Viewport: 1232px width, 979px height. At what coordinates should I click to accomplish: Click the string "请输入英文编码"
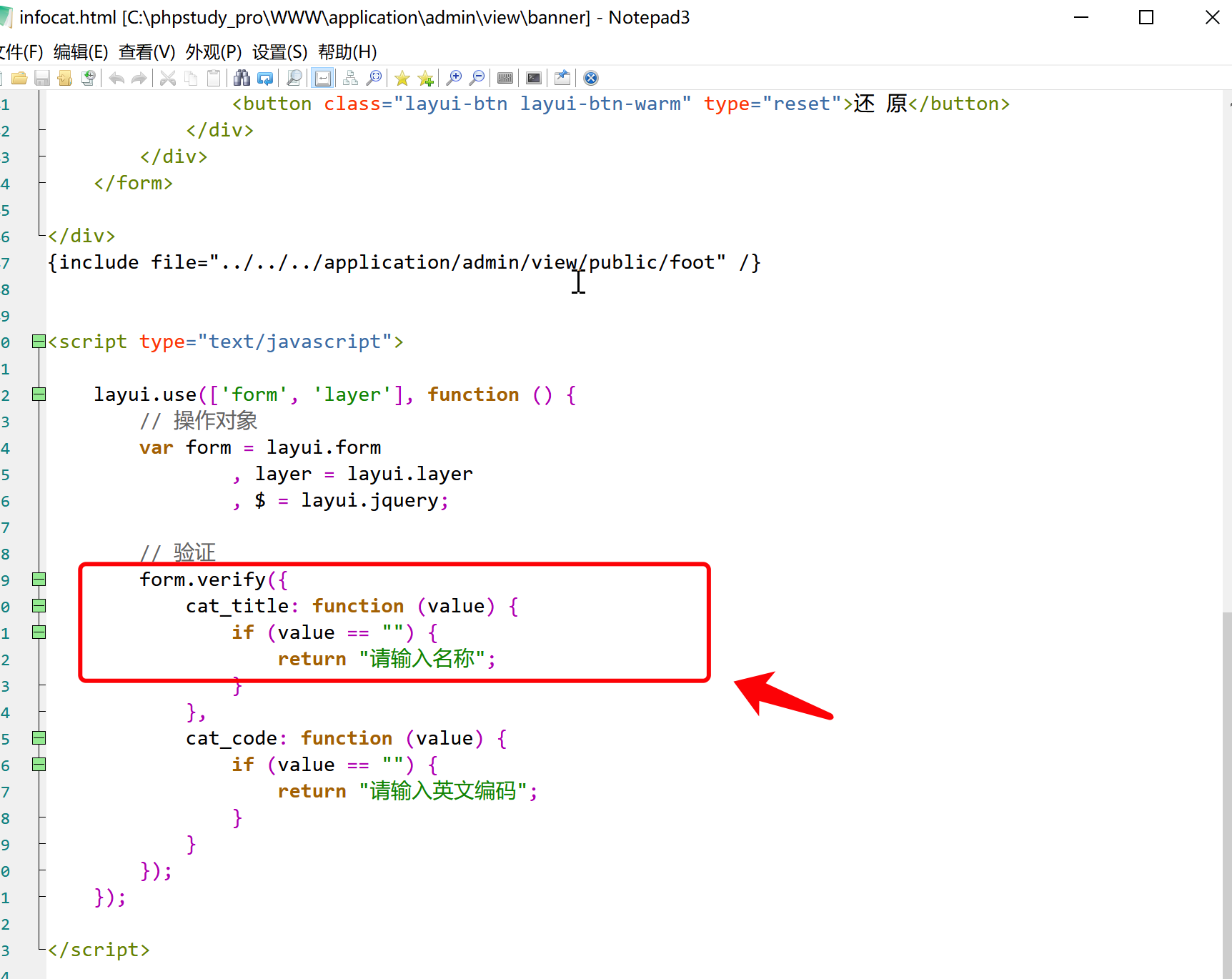pos(443,791)
